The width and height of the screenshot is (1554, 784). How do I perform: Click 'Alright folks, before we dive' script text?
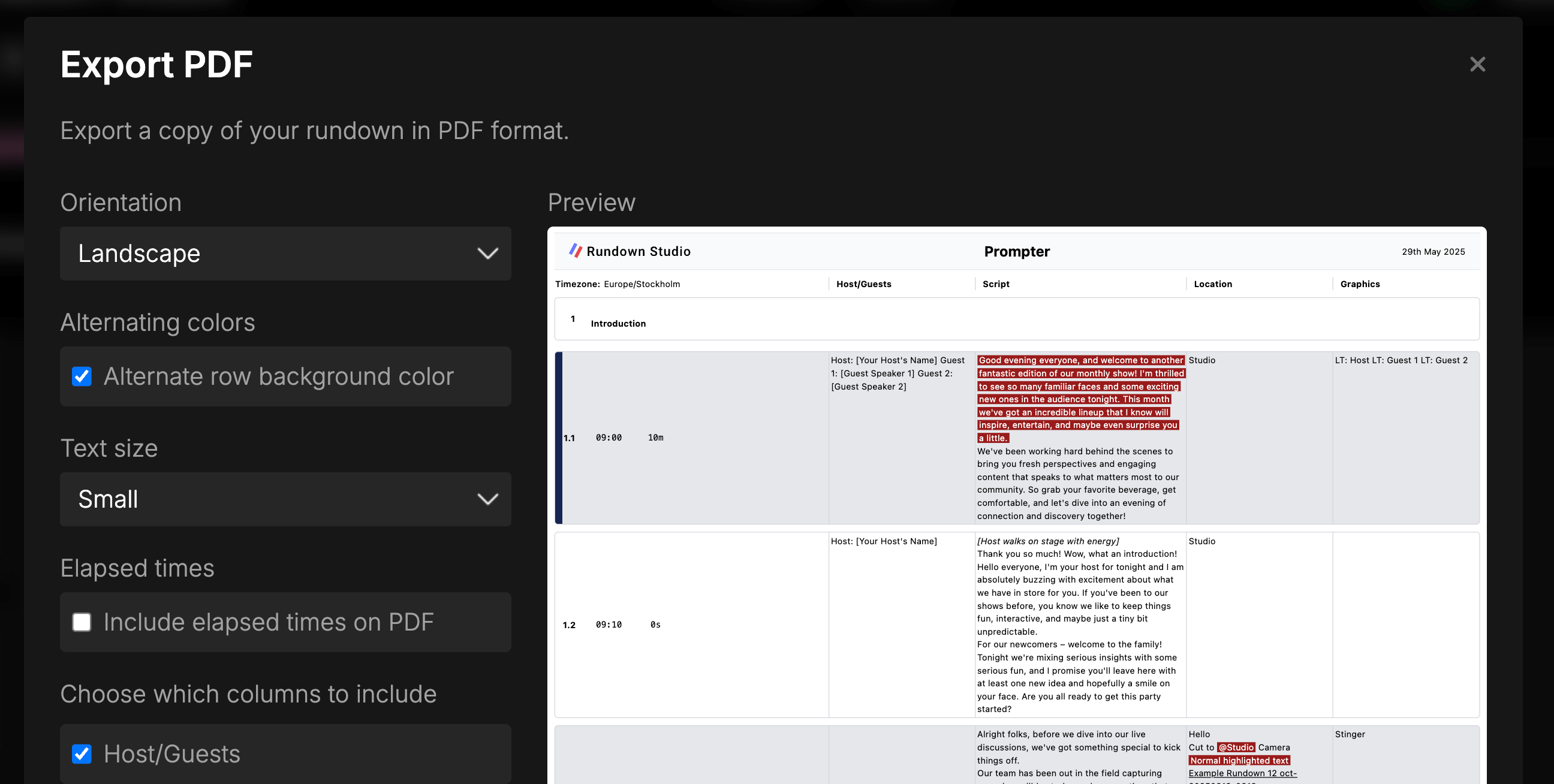tap(1079, 747)
